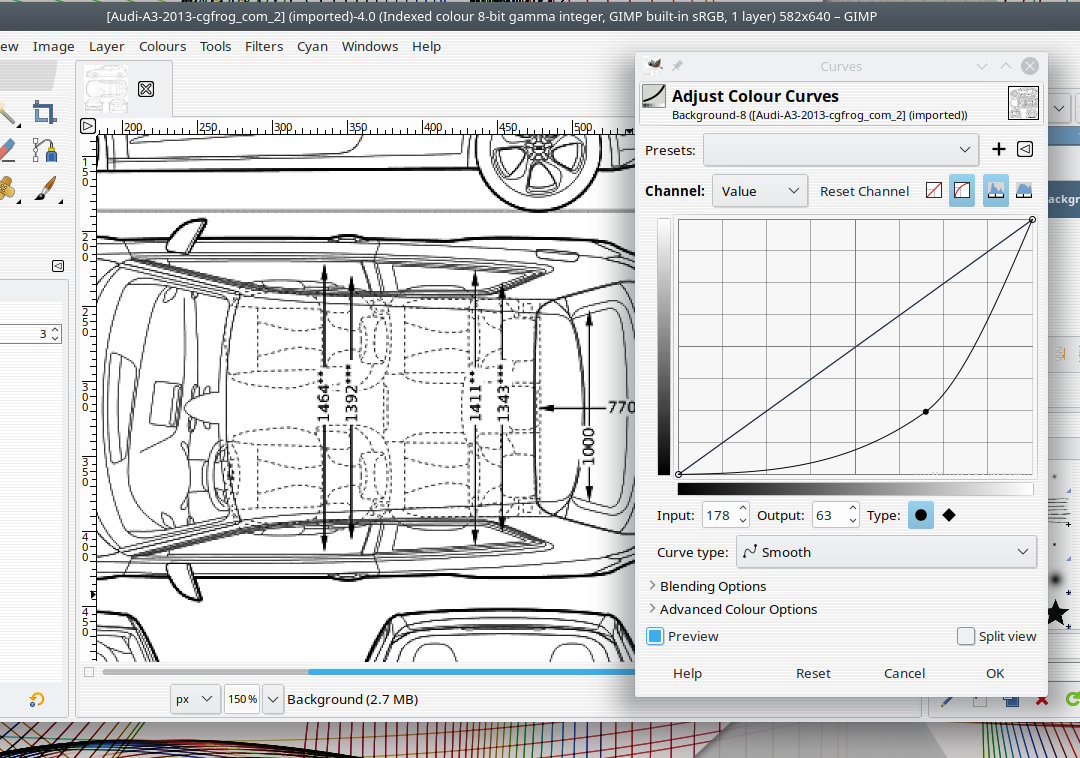Select the Paintbrush tool
Screen dimensions: 1080x758
[43, 187]
